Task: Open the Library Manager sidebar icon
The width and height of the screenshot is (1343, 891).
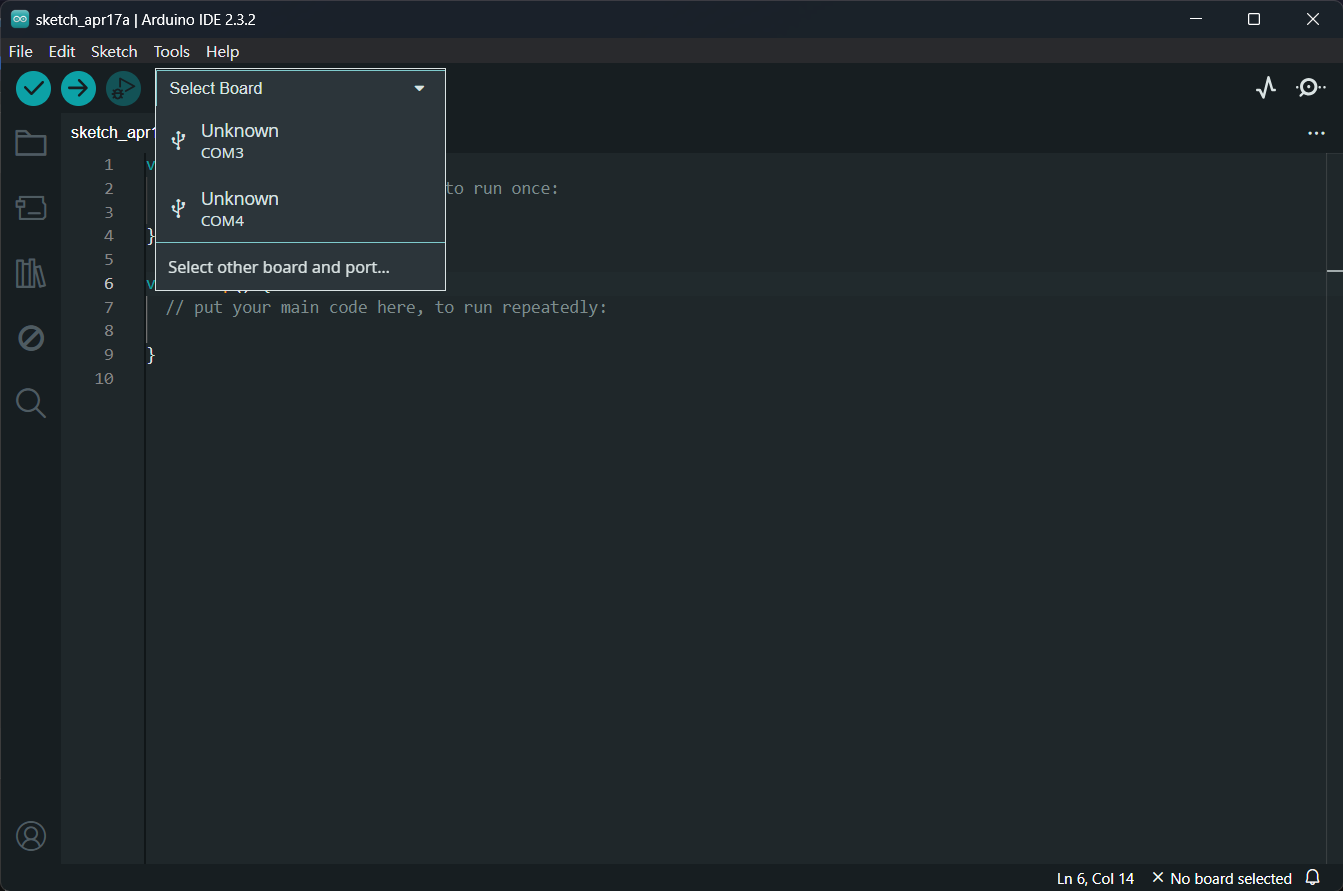Action: click(30, 273)
